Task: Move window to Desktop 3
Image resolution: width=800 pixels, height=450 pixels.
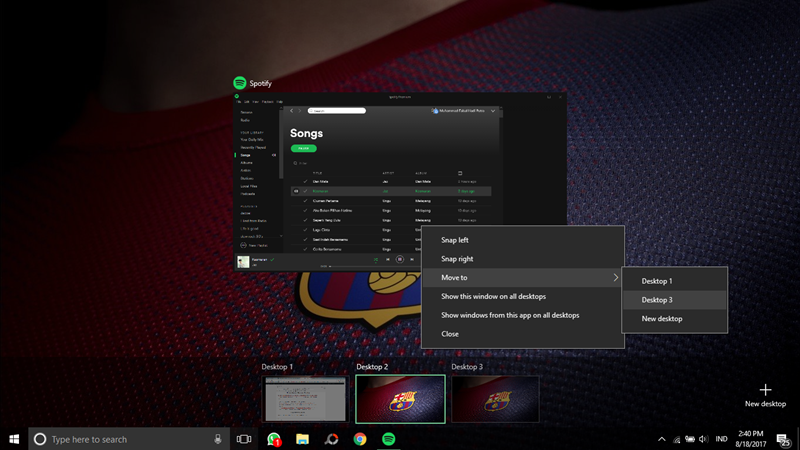Action: [657, 300]
